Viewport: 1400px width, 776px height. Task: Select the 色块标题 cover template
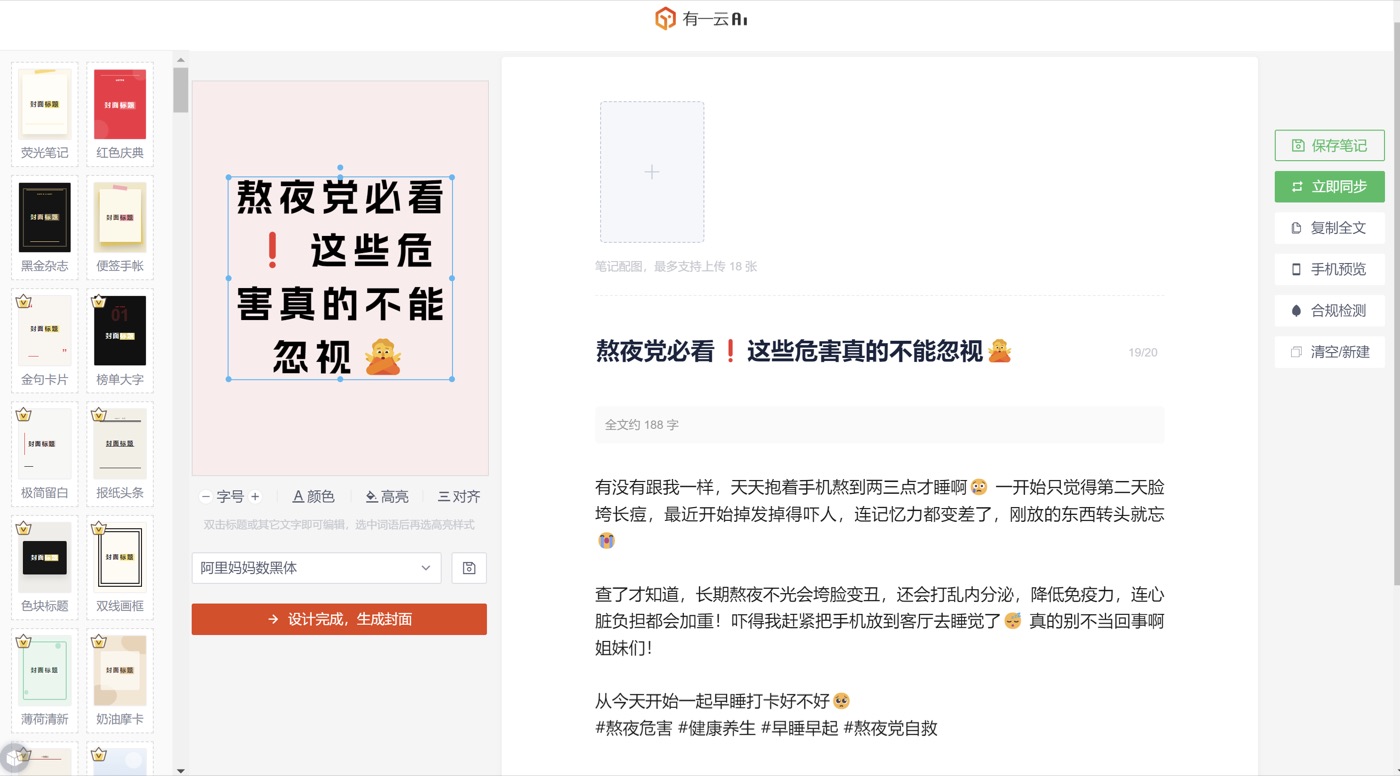pos(45,567)
